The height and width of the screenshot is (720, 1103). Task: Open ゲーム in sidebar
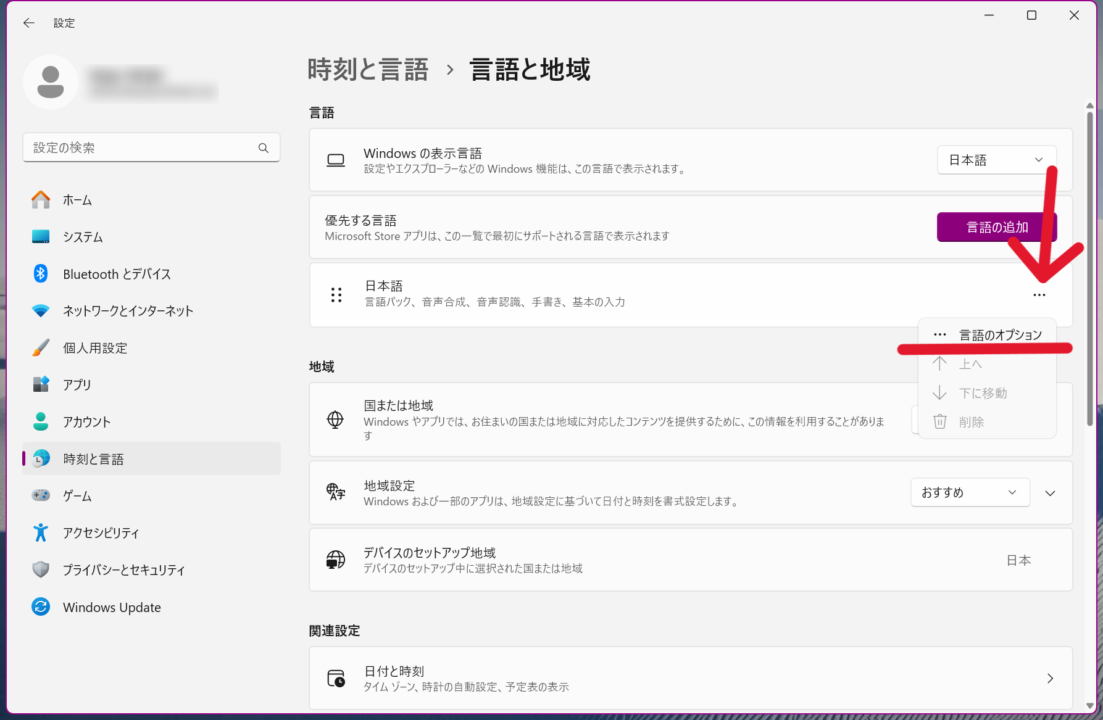pos(151,496)
